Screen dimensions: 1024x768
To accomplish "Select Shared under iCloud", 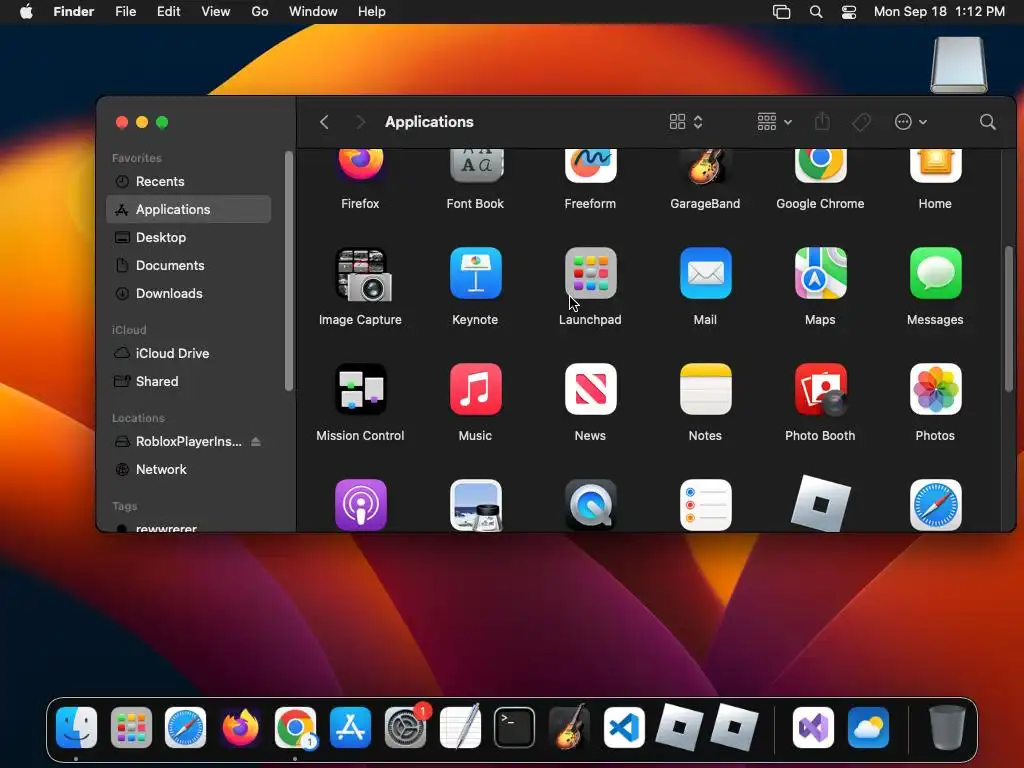I will click(x=188, y=381).
